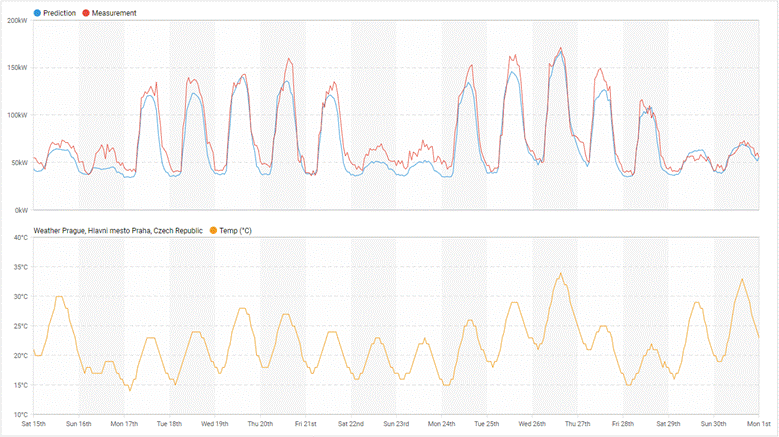
Task: Select the Sun 23rd axis label
Action: pyautogui.click(x=396, y=424)
